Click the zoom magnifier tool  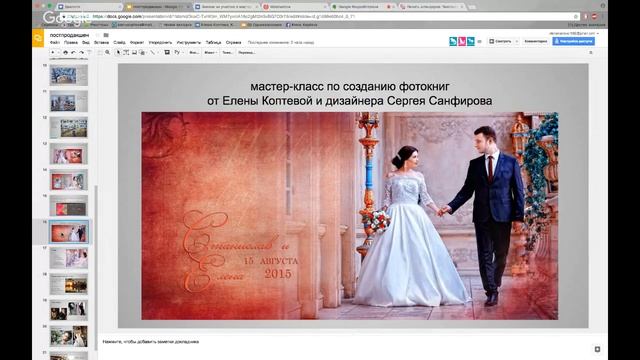point(107,53)
